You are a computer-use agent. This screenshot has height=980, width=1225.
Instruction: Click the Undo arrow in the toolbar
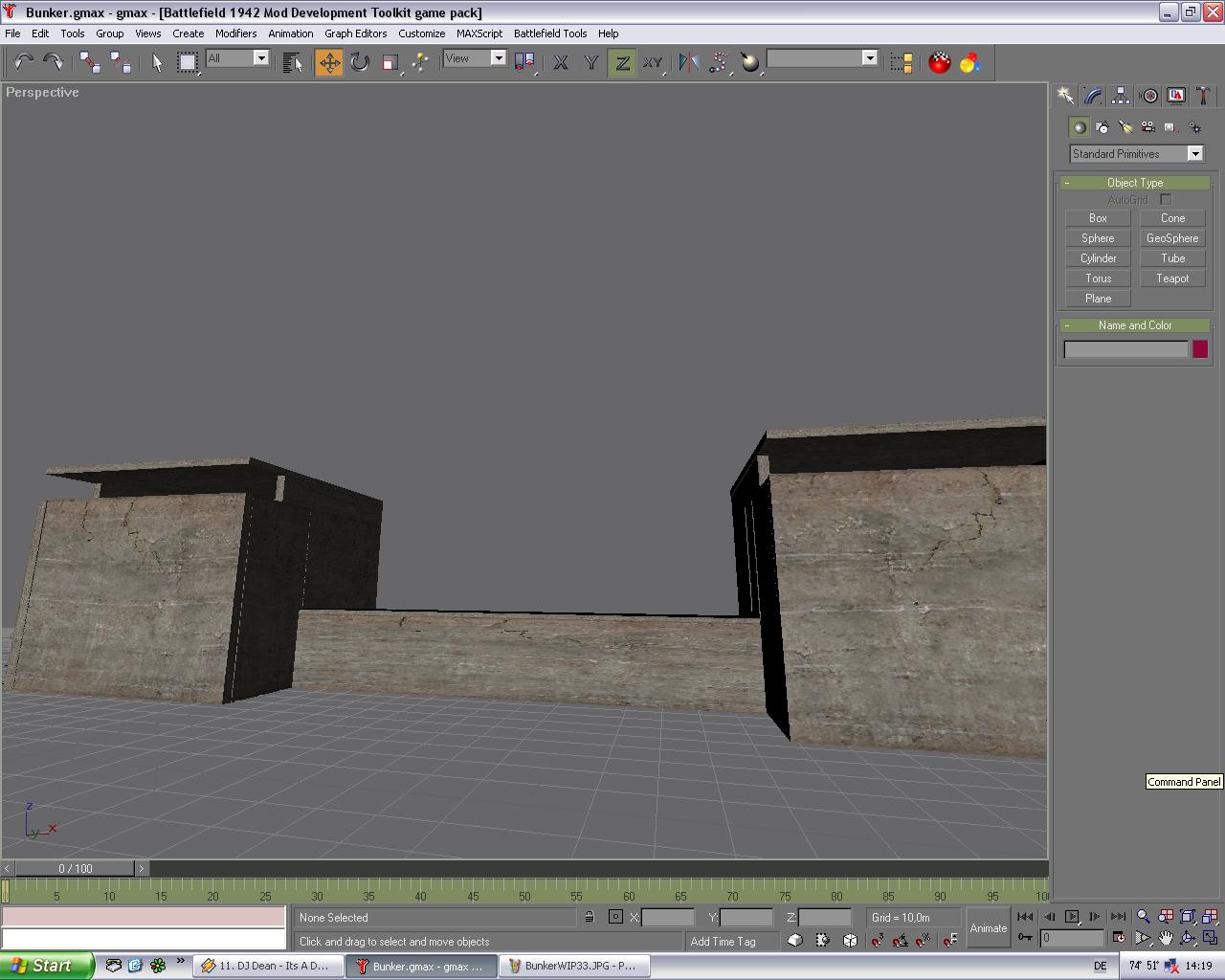(x=23, y=63)
